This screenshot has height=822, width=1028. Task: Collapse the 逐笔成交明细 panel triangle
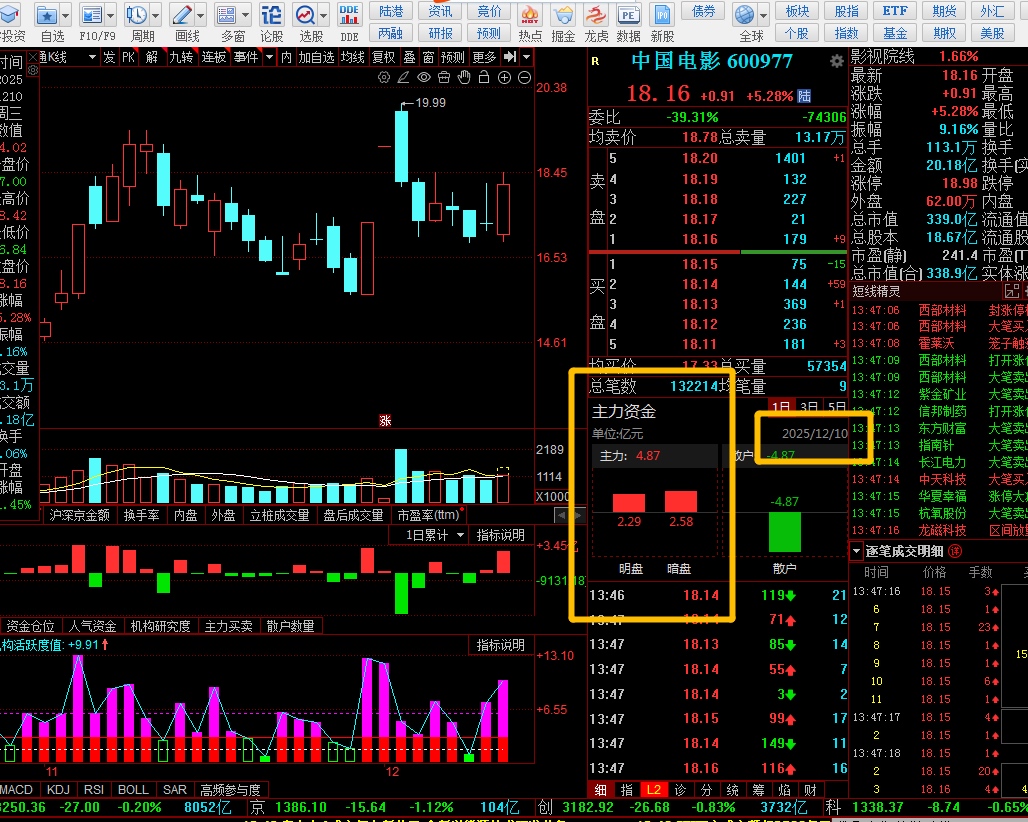pos(856,551)
